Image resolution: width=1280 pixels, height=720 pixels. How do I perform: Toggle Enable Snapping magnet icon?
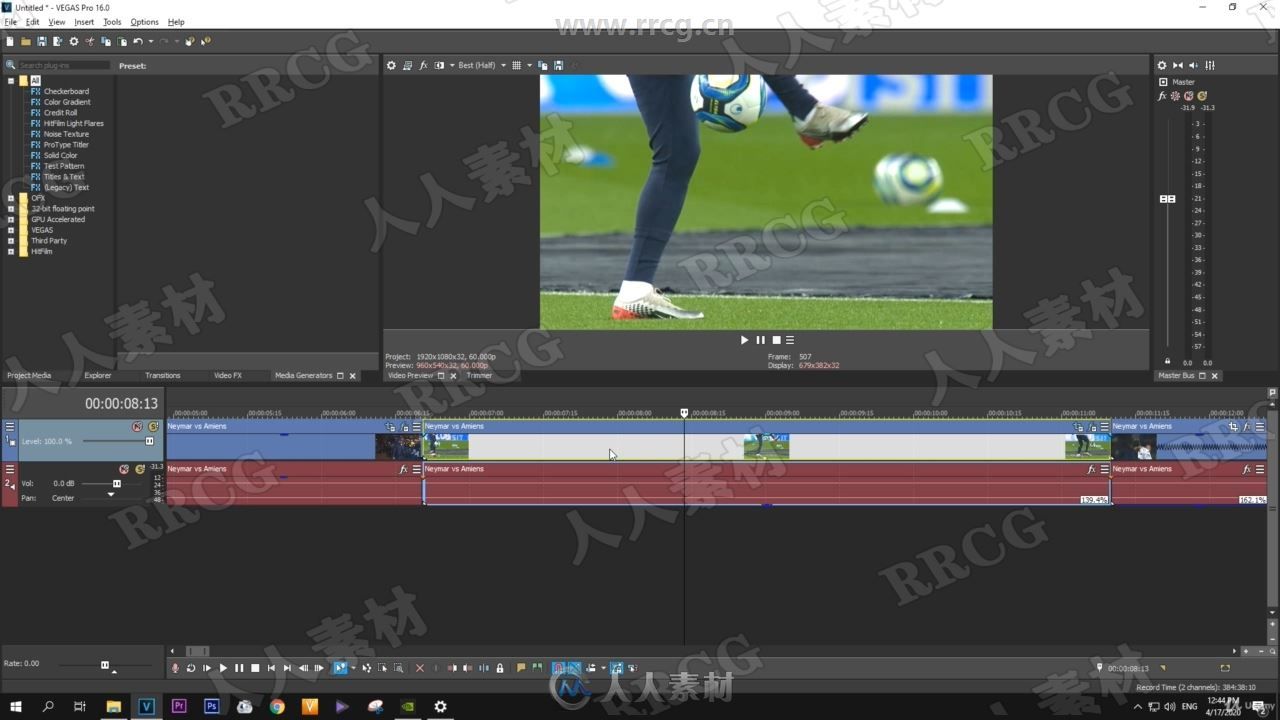557,668
